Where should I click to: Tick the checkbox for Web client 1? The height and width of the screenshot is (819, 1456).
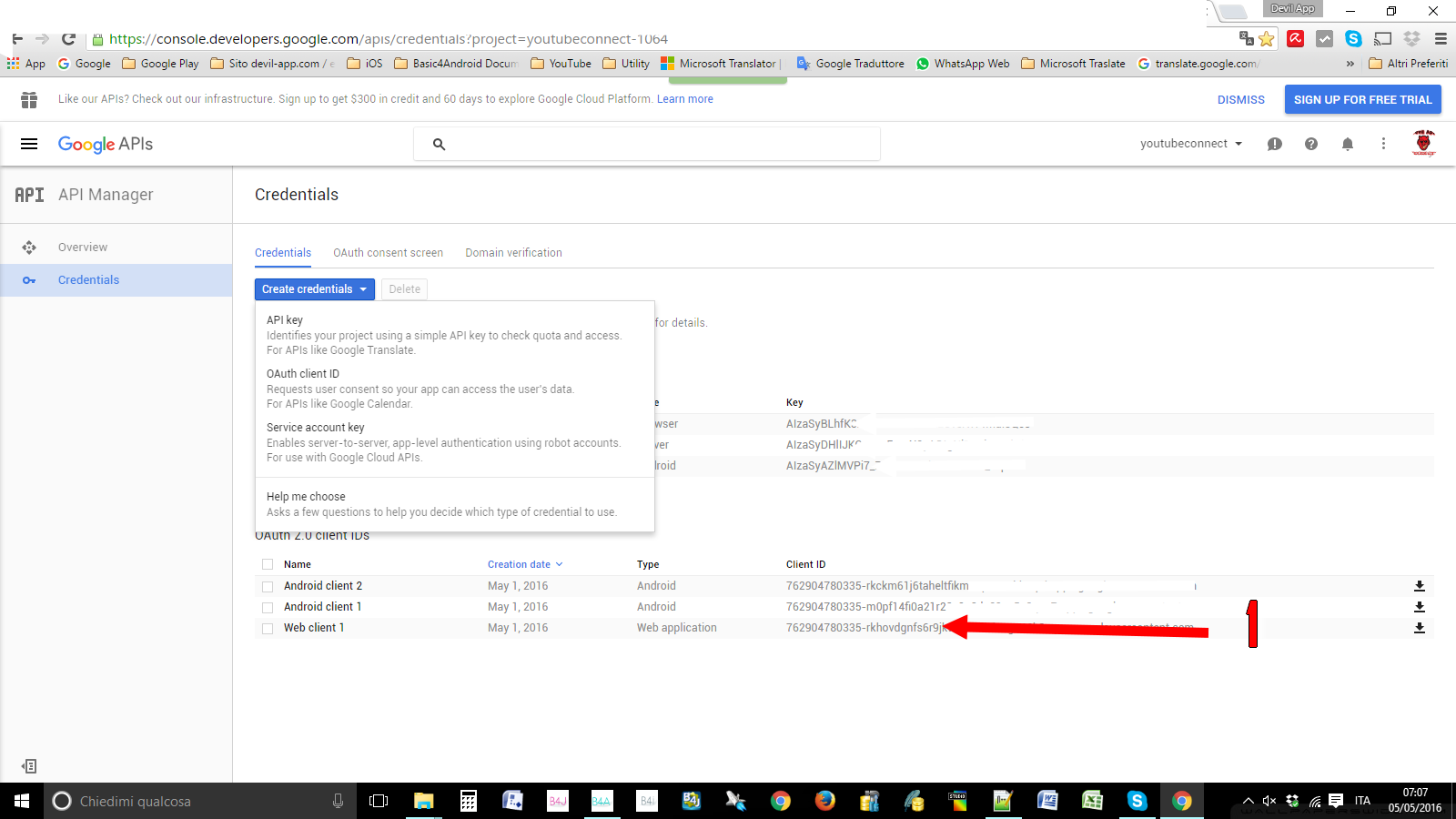click(x=268, y=628)
